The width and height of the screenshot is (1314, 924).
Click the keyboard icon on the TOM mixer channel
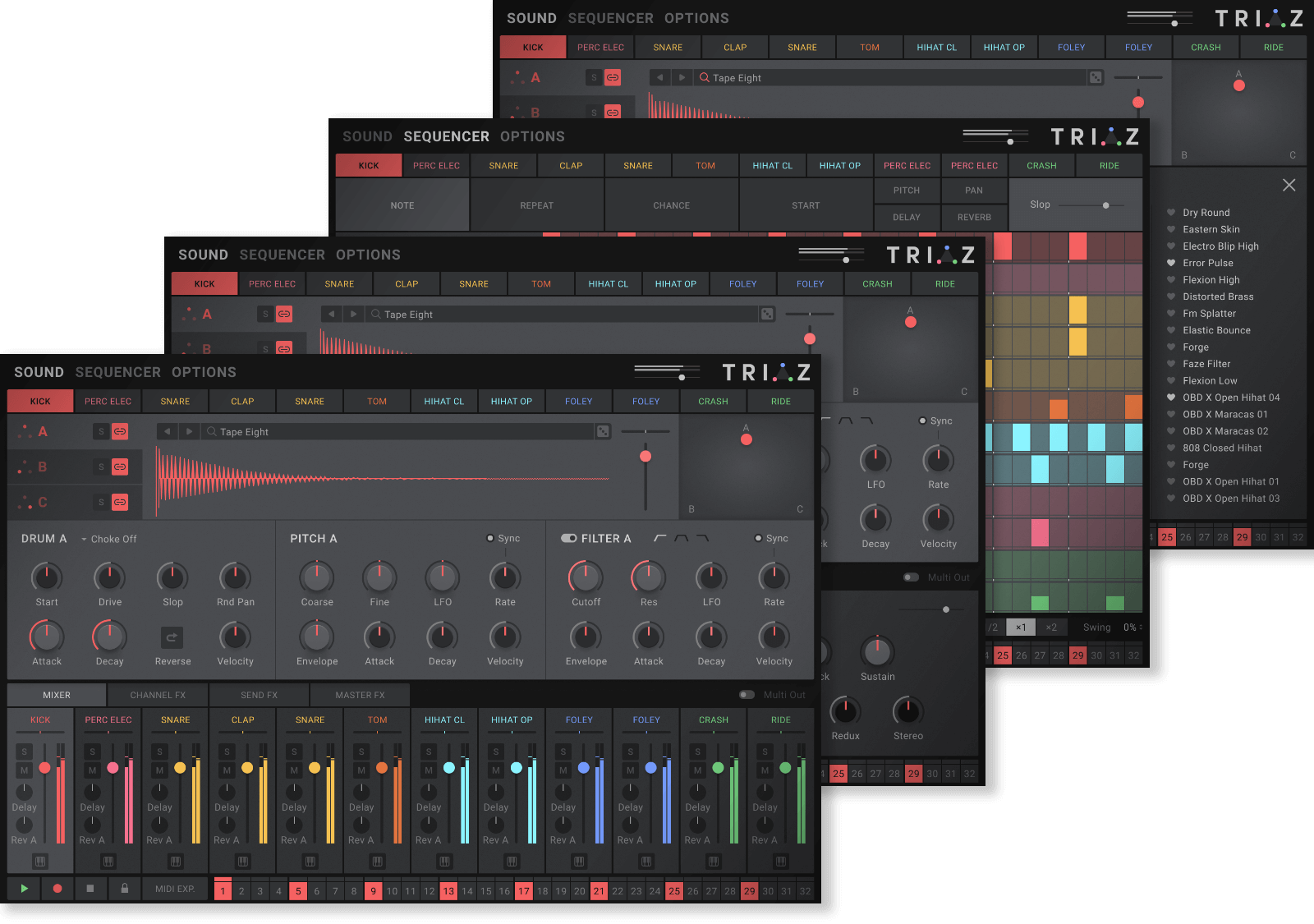[377, 861]
